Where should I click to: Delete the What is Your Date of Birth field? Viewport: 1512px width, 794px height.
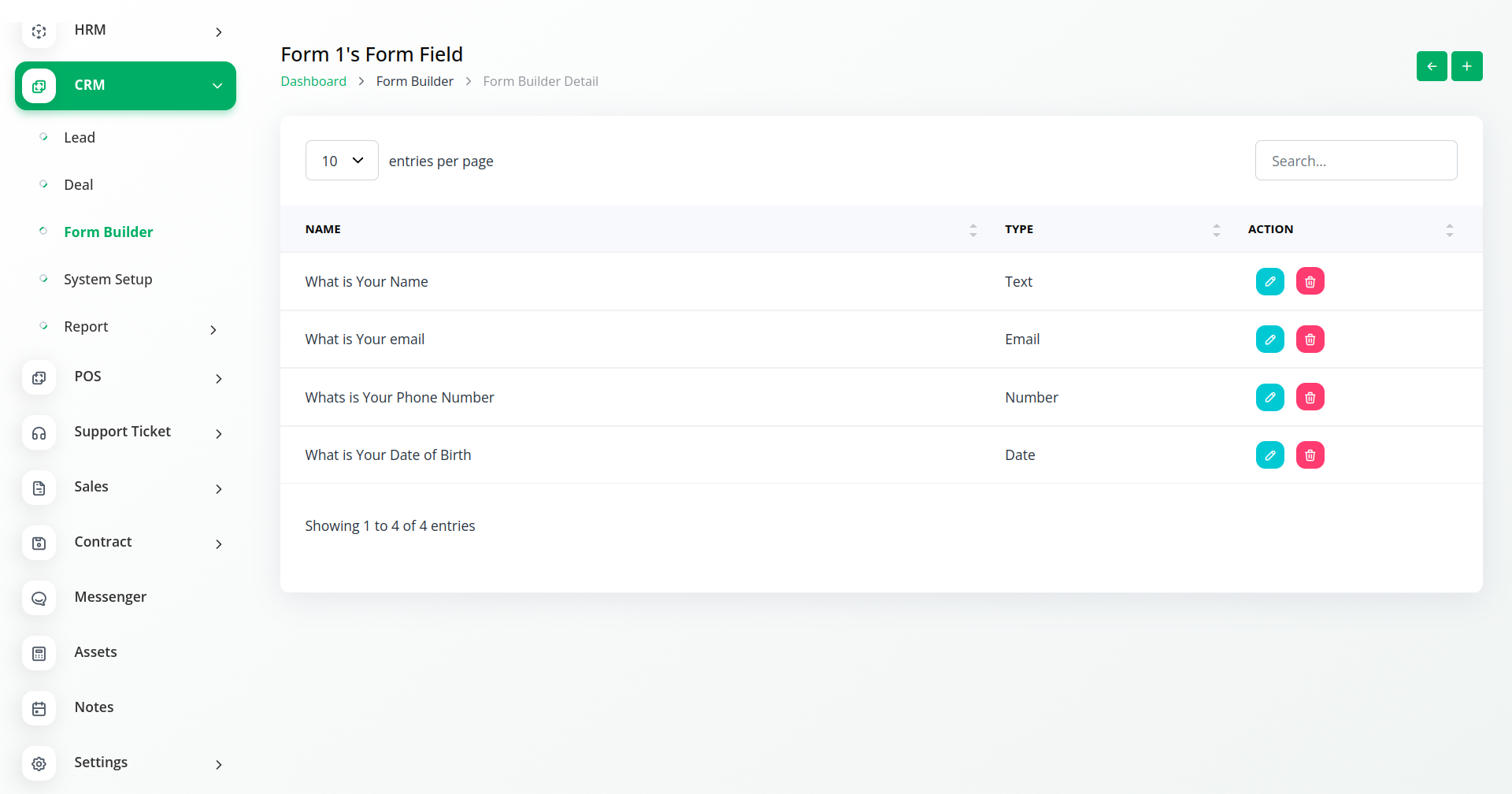[x=1310, y=455]
